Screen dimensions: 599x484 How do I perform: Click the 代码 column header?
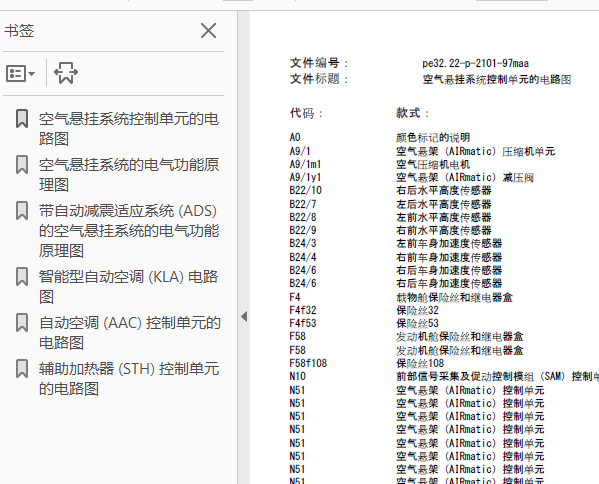[x=306, y=113]
